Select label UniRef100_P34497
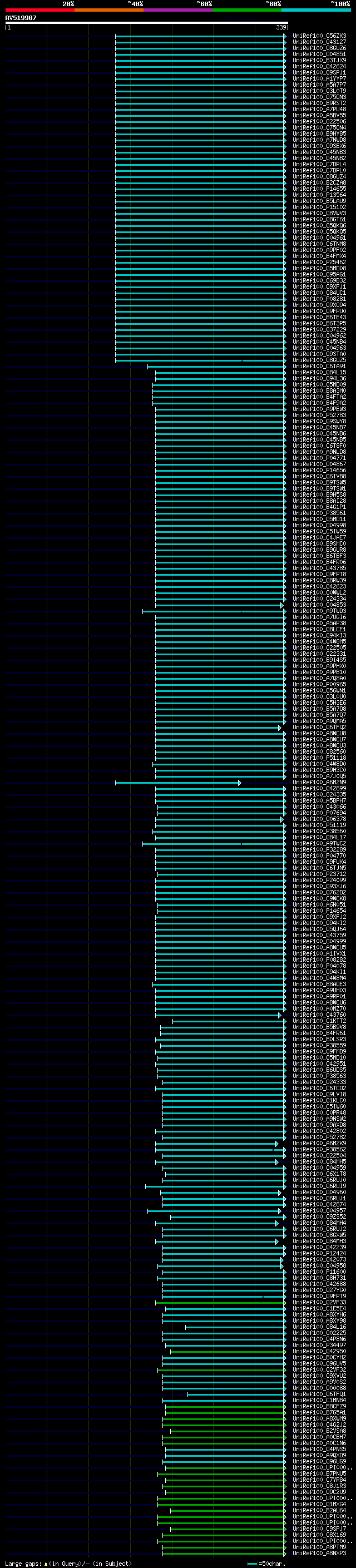Screen dimensions: 356x1568 [x=319, y=1345]
